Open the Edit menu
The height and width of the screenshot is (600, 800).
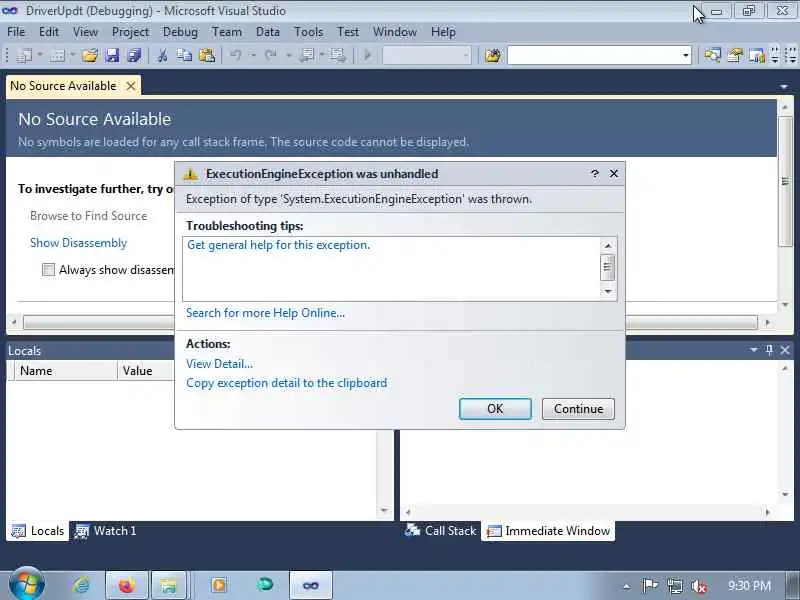tap(48, 32)
